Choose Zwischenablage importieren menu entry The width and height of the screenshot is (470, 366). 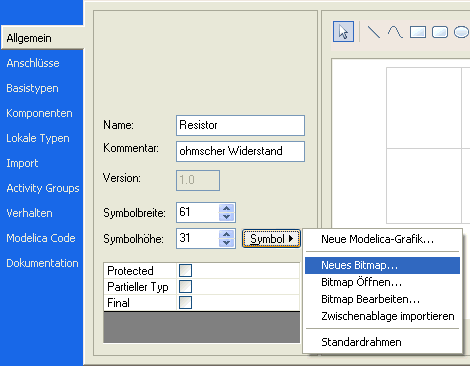tap(382, 316)
